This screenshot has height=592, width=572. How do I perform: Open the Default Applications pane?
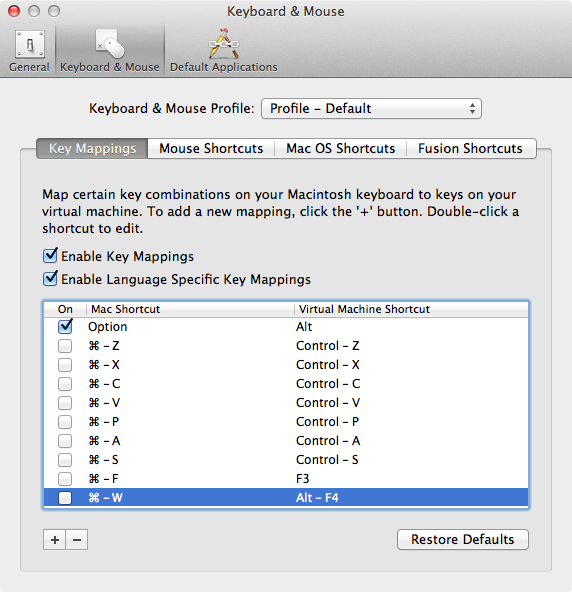point(224,51)
